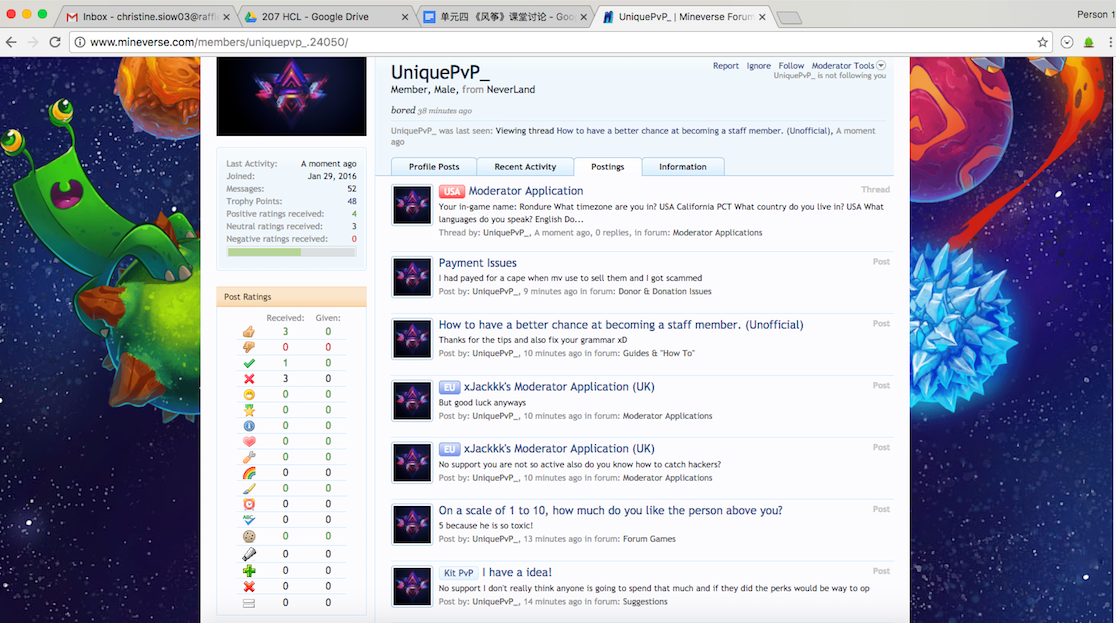Open the Information tab

(683, 167)
